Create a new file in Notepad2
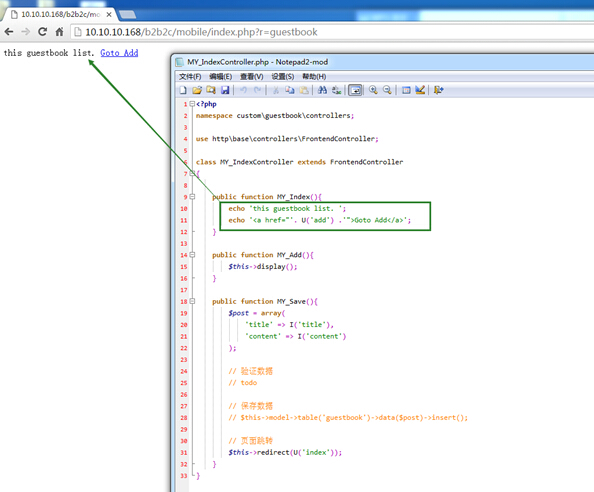594x492 pixels. (x=183, y=90)
